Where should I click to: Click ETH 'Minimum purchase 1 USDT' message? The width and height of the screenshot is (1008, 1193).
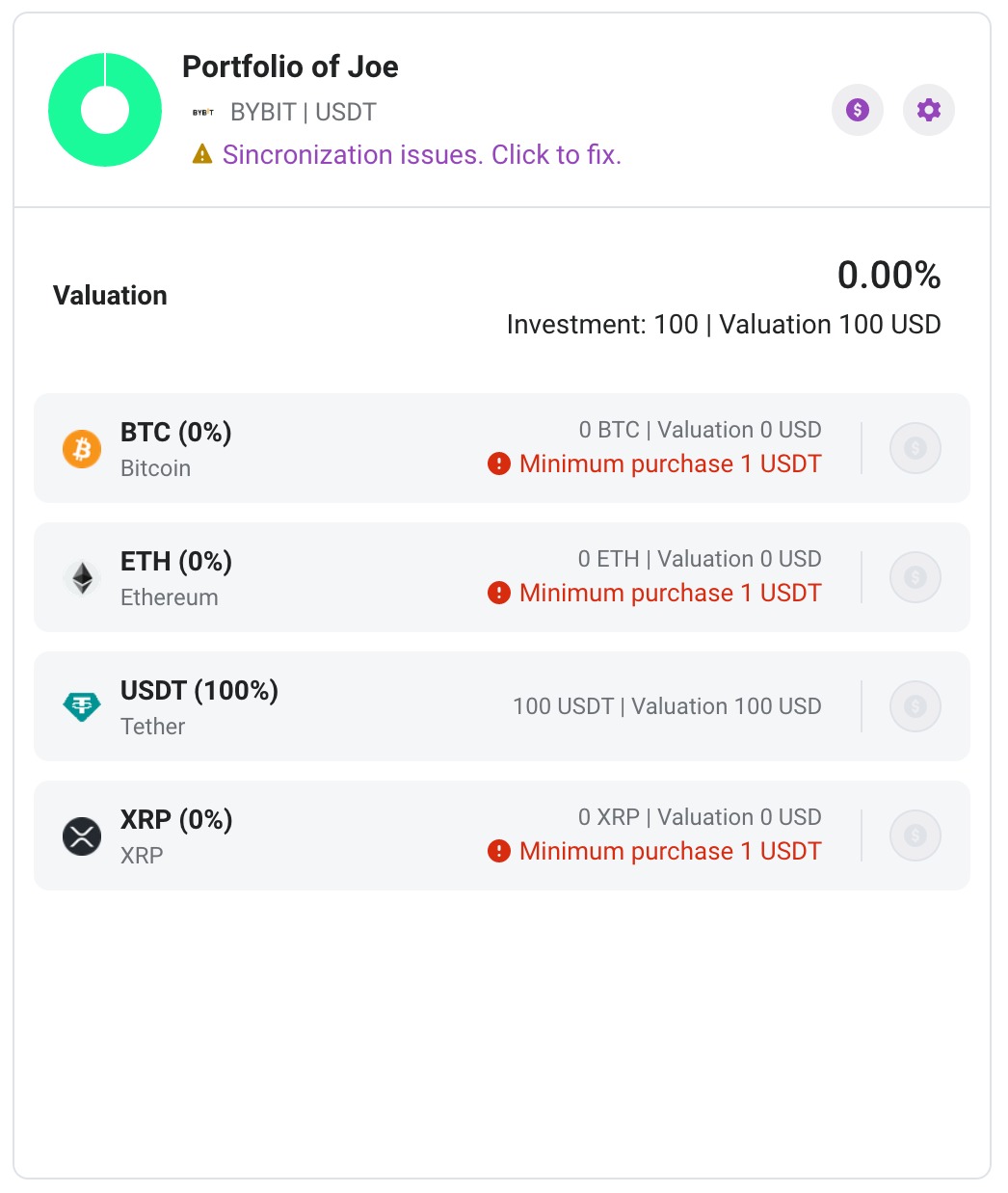tap(670, 593)
